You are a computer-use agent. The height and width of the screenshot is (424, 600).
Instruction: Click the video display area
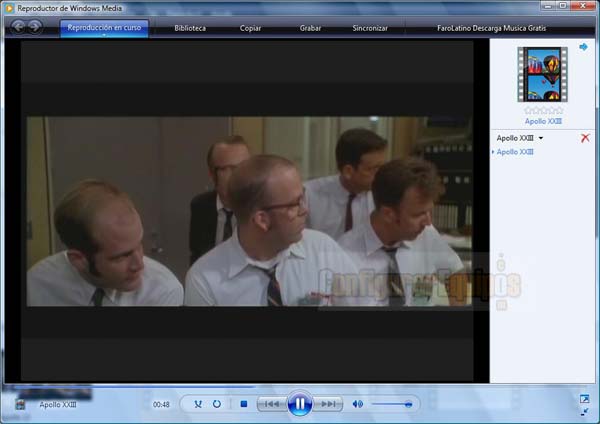pyautogui.click(x=247, y=211)
